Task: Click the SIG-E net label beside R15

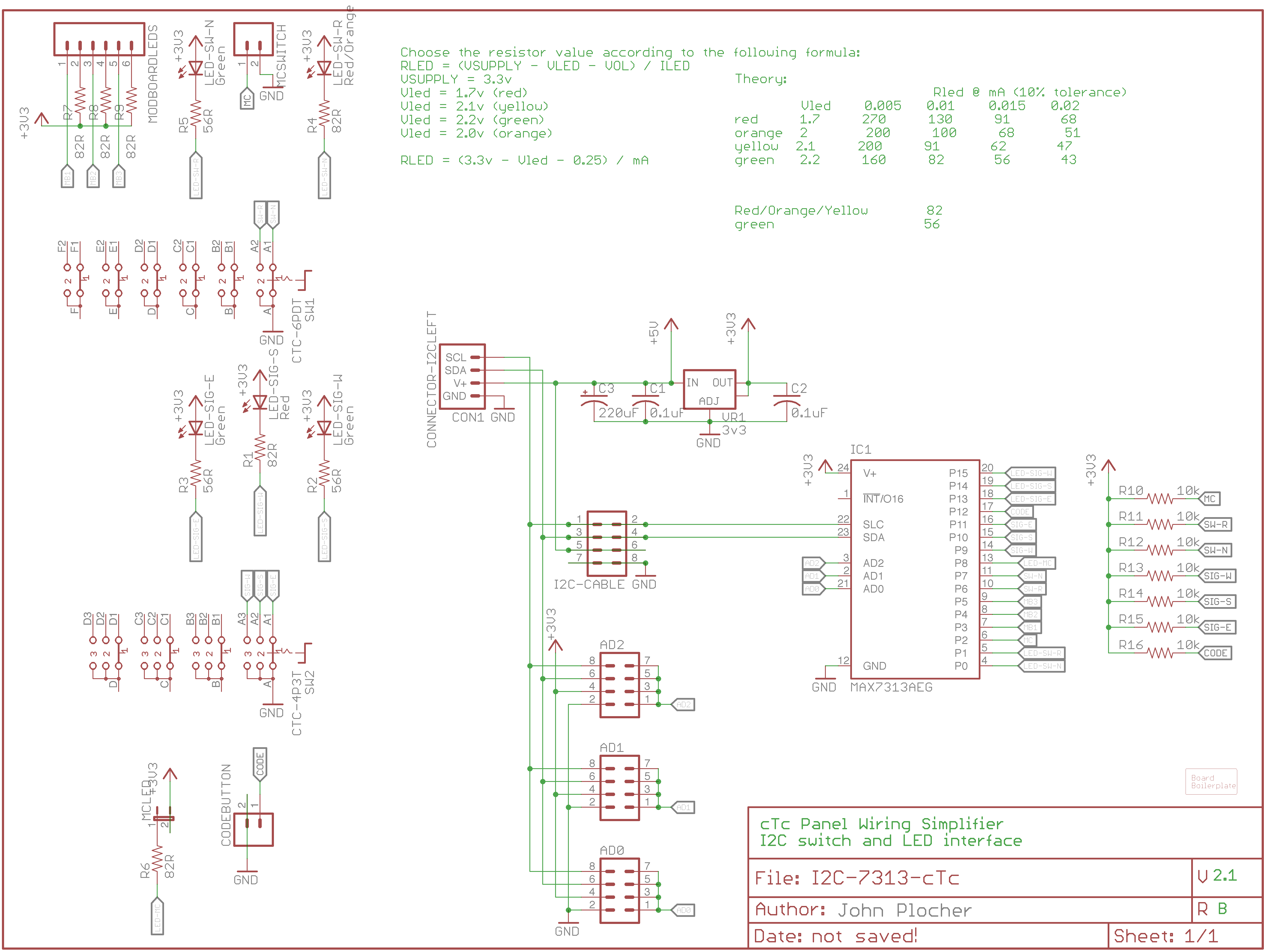Action: click(x=1217, y=627)
